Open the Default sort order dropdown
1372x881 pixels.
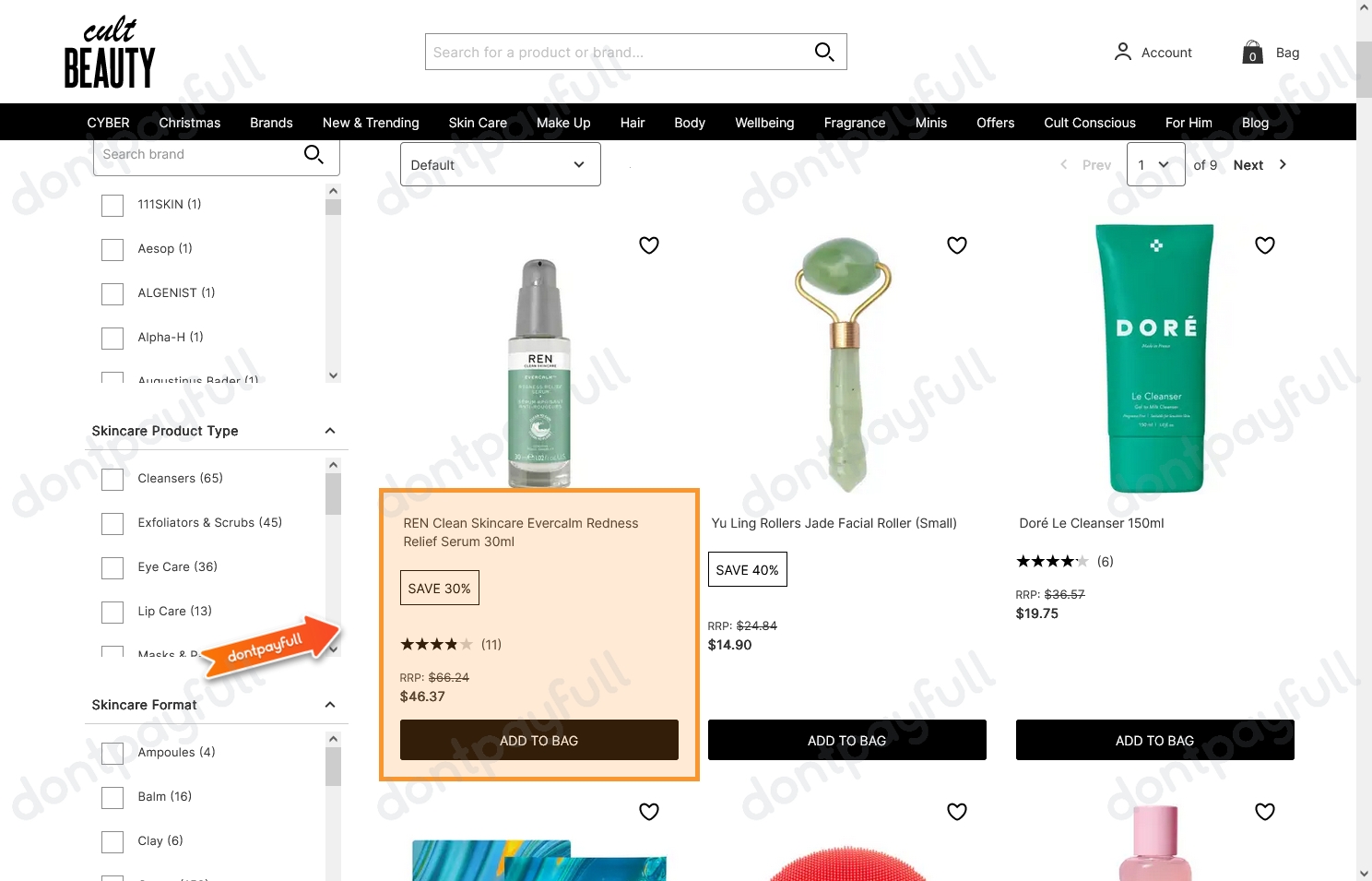click(x=500, y=163)
